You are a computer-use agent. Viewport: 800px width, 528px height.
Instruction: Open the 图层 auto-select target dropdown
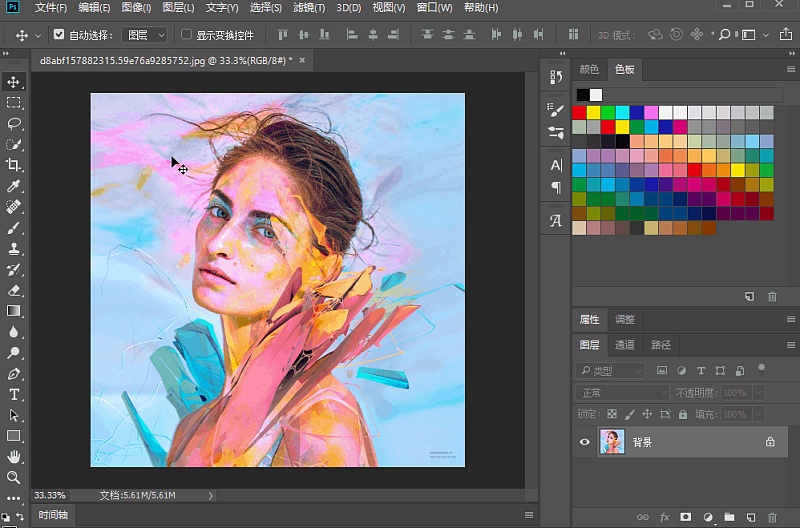tap(146, 35)
